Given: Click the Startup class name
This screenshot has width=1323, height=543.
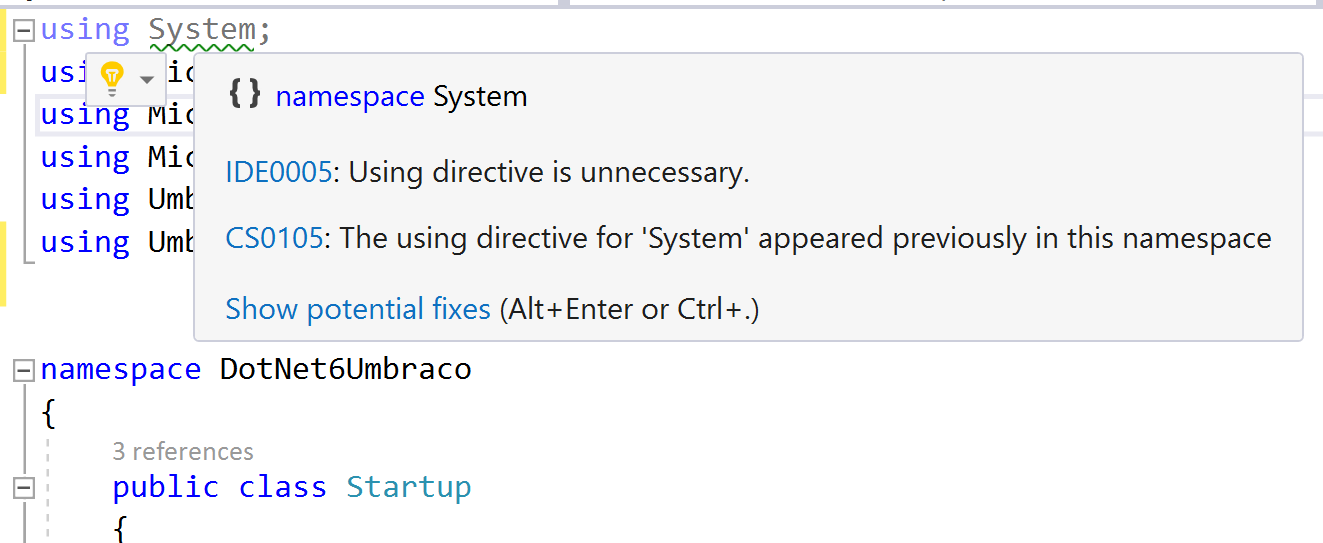Looking at the screenshot, I should [x=408, y=487].
